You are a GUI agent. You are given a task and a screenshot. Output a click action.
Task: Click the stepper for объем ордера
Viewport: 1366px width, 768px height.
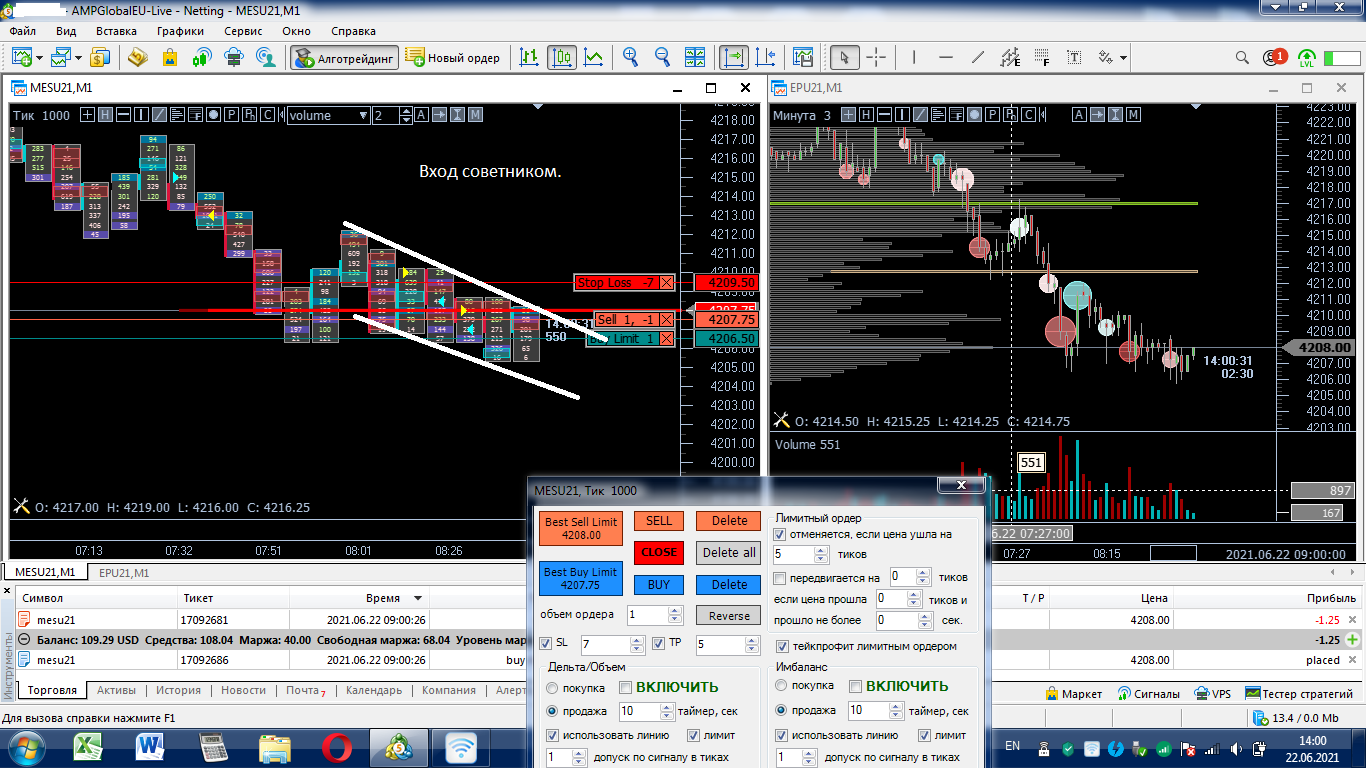pos(674,615)
